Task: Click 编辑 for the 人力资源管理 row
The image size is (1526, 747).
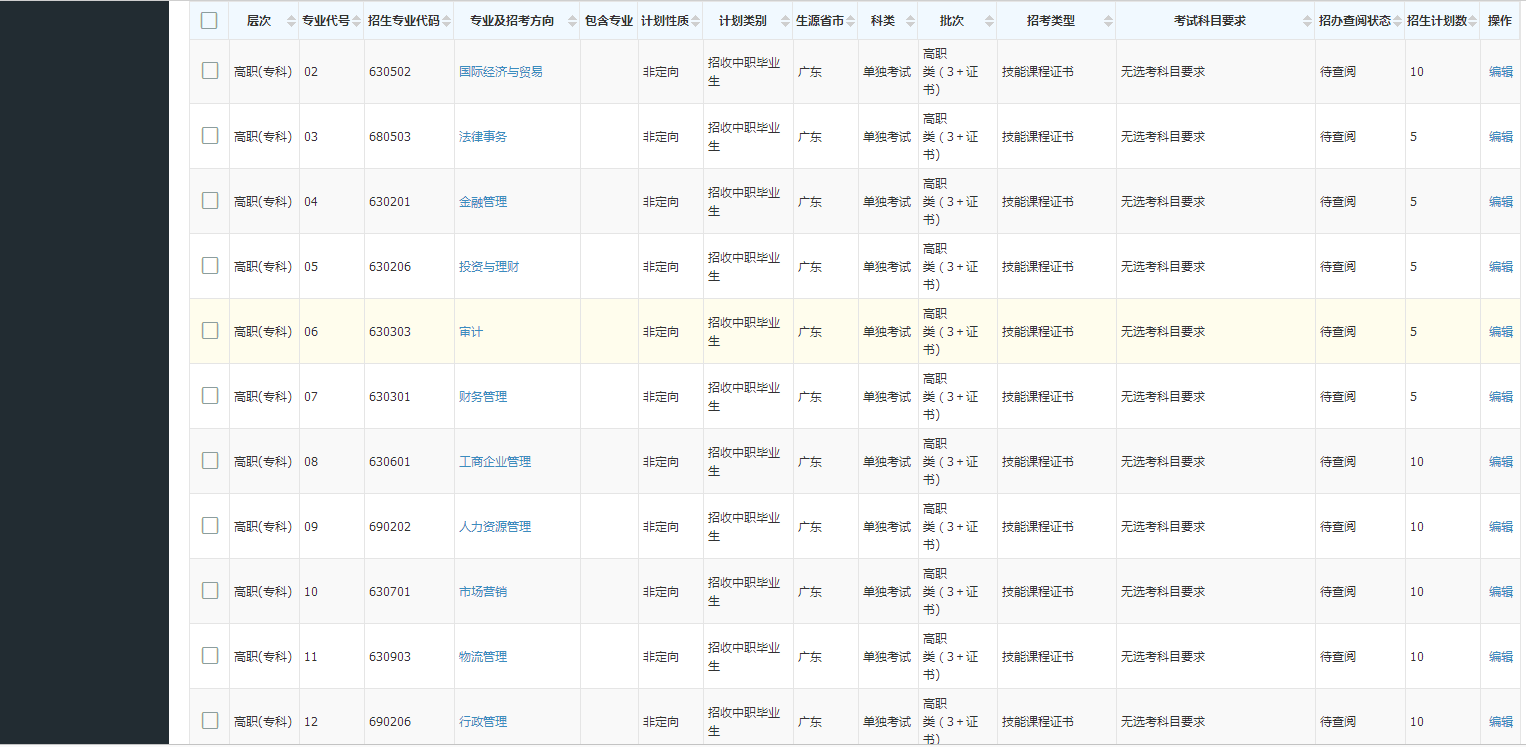Action: (1501, 527)
